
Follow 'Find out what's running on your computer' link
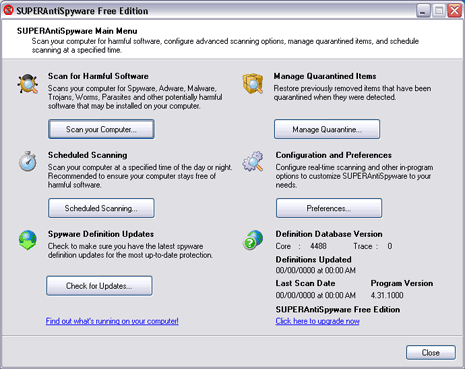[x=112, y=321]
